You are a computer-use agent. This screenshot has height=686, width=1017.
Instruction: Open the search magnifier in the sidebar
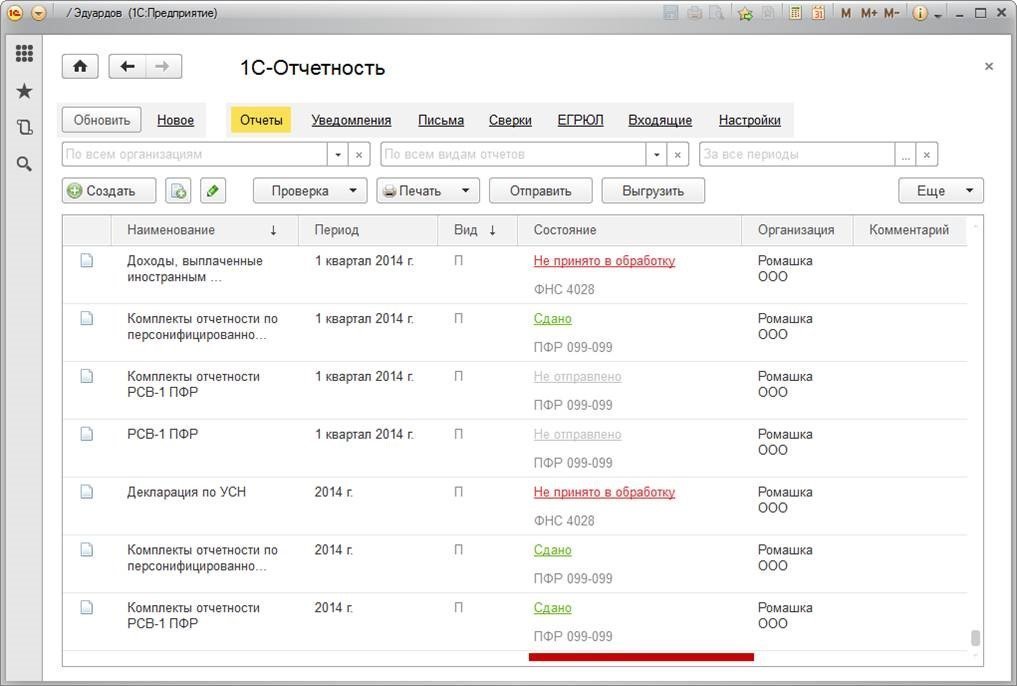24,164
